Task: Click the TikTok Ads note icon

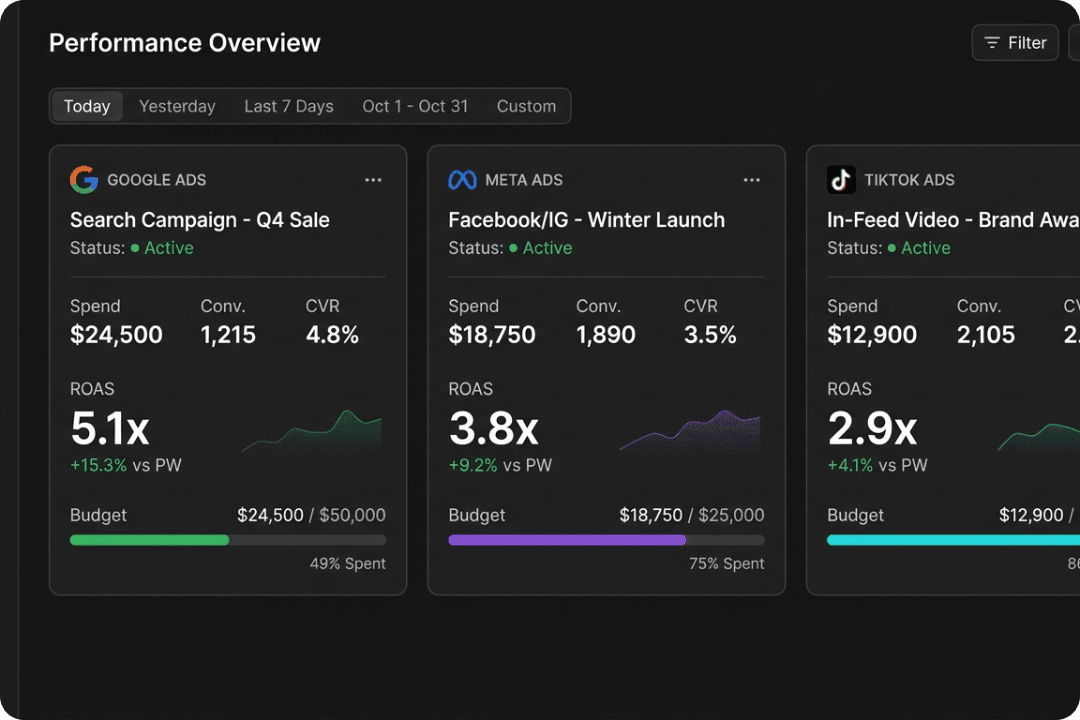Action: click(x=841, y=180)
